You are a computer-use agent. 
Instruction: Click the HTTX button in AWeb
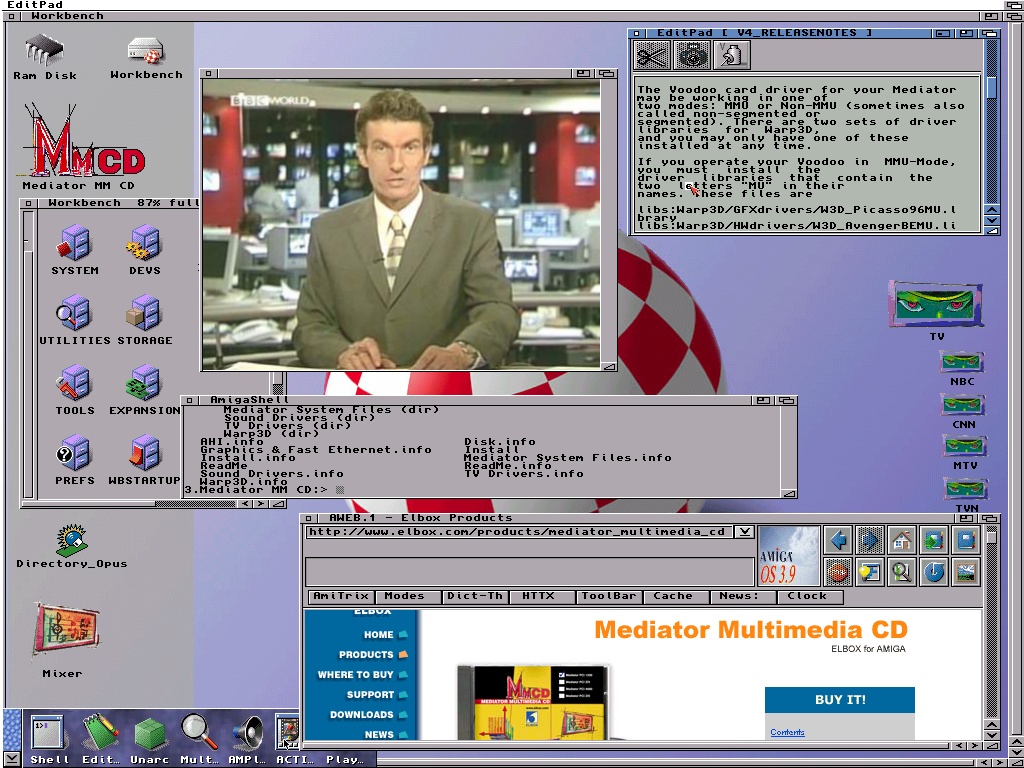[x=539, y=596]
